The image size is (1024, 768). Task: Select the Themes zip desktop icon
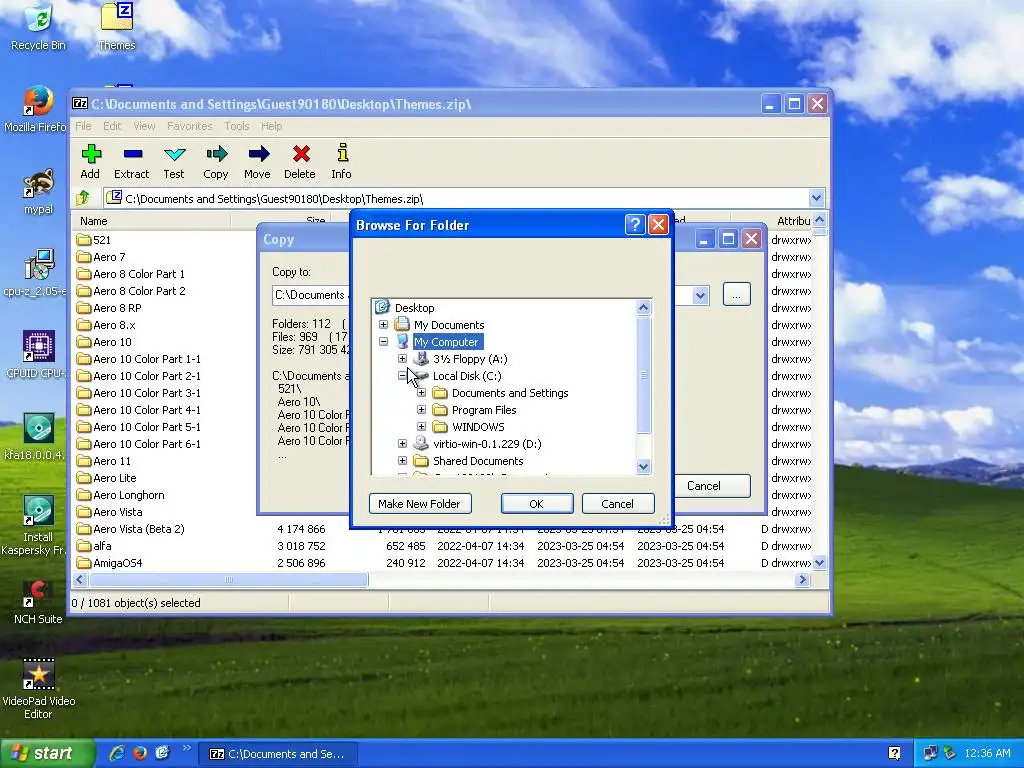tap(117, 26)
